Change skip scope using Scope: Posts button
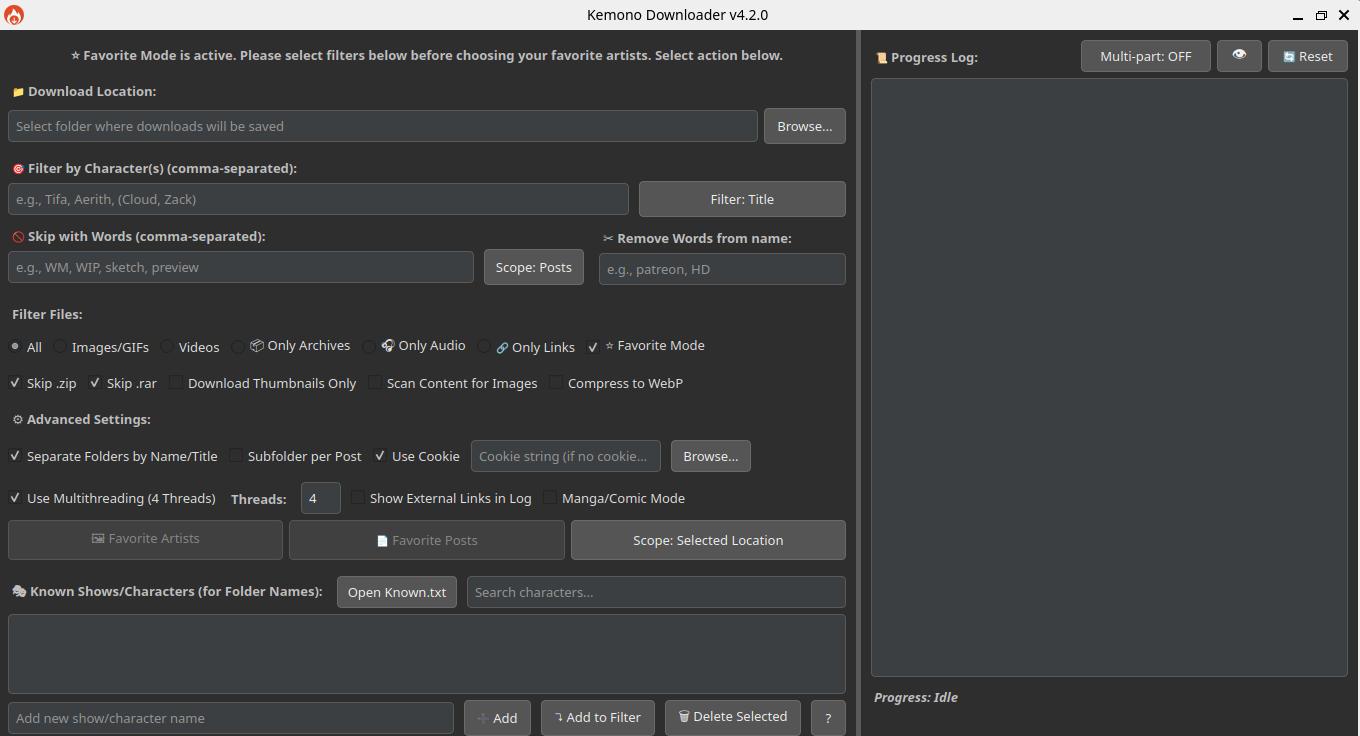The width and height of the screenshot is (1360, 736). pos(533,266)
